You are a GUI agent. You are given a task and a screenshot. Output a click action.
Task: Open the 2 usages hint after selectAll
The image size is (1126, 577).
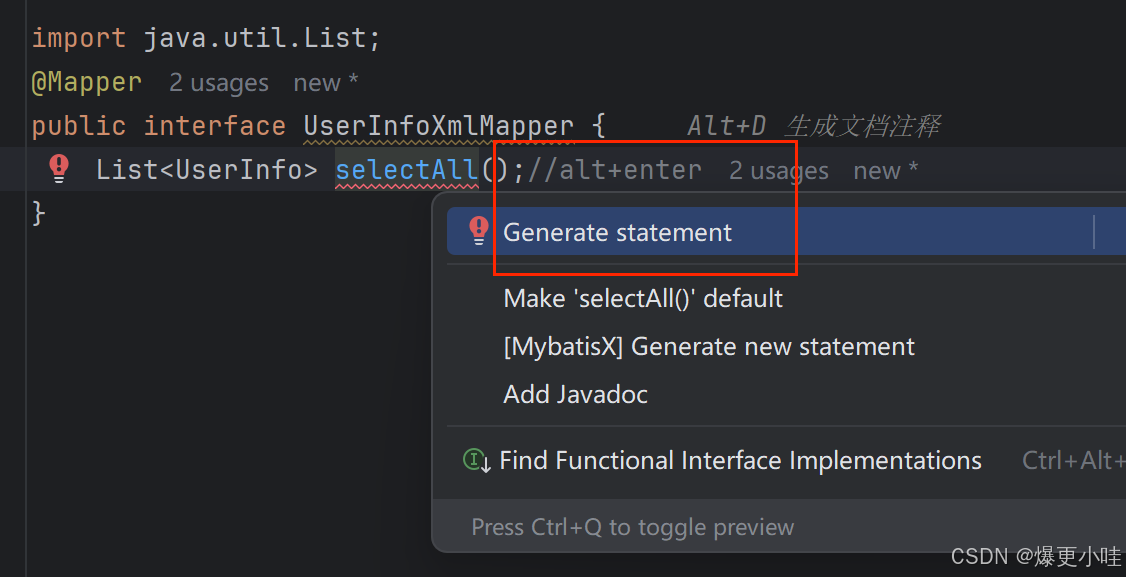779,171
